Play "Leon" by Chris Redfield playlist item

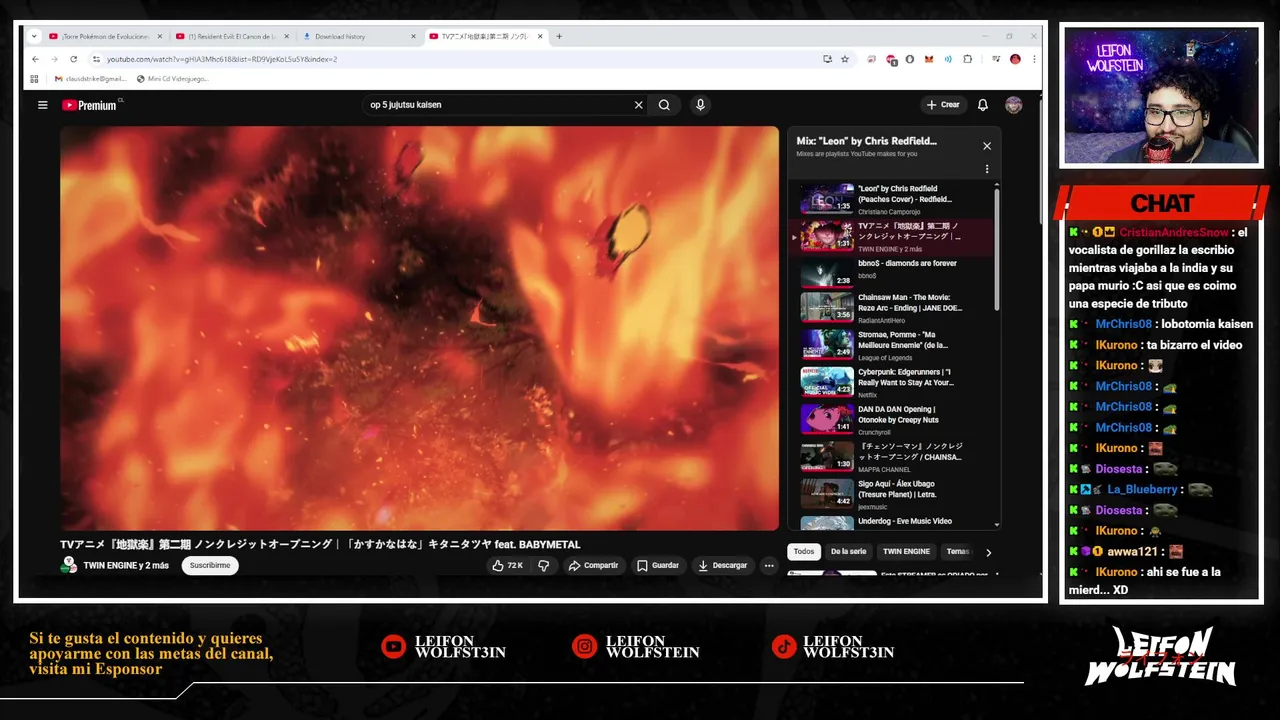(895, 199)
